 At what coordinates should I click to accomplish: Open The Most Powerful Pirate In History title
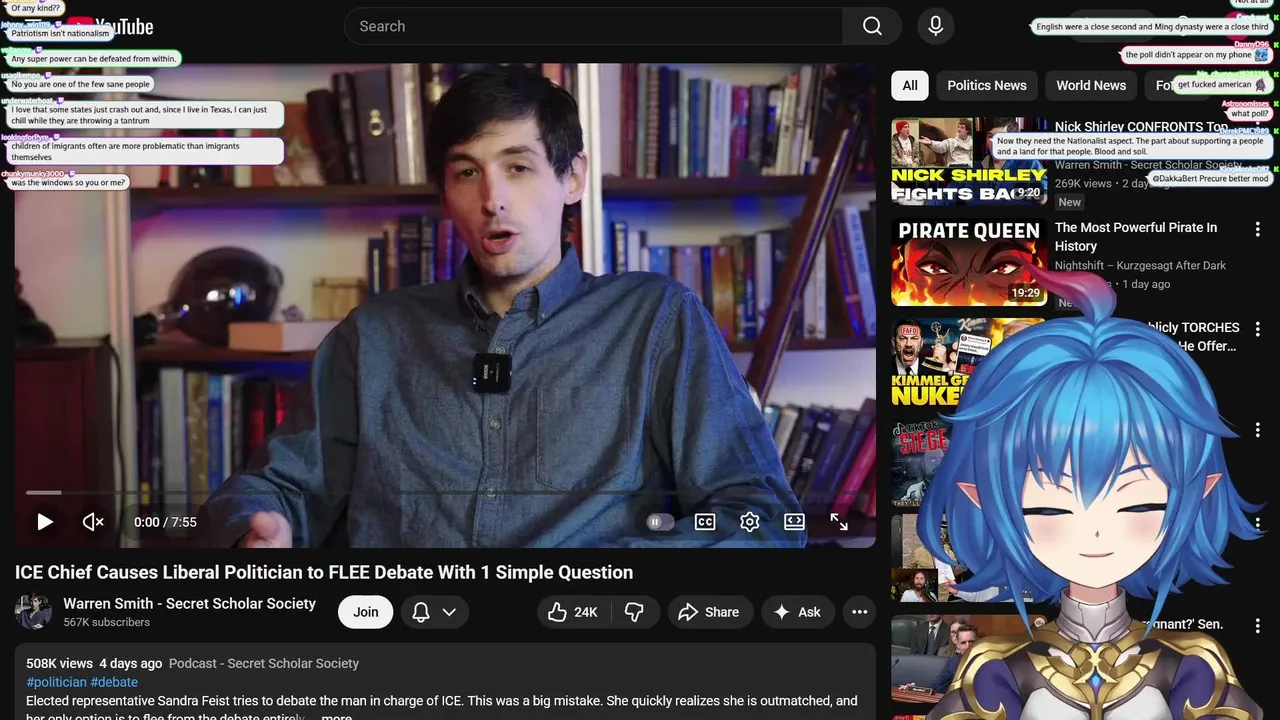point(1136,236)
